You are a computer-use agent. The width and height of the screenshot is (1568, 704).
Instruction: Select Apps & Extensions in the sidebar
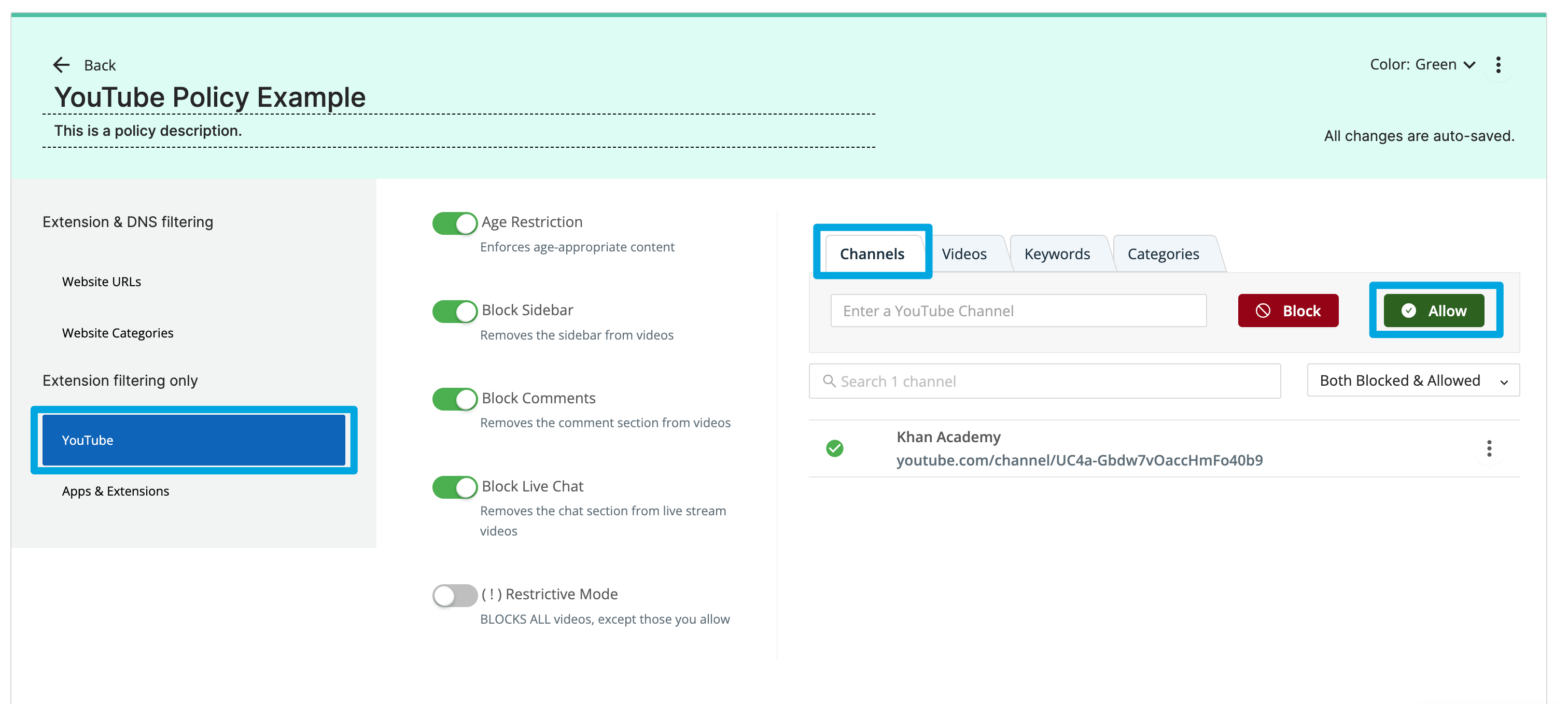click(x=115, y=491)
